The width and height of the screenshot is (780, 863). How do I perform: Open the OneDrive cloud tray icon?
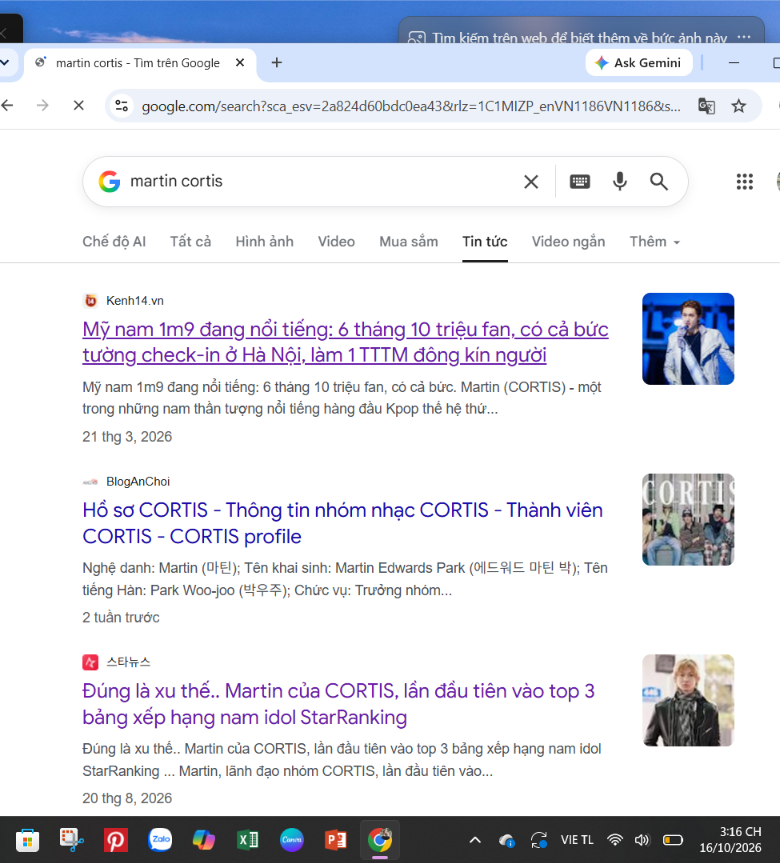coord(506,840)
